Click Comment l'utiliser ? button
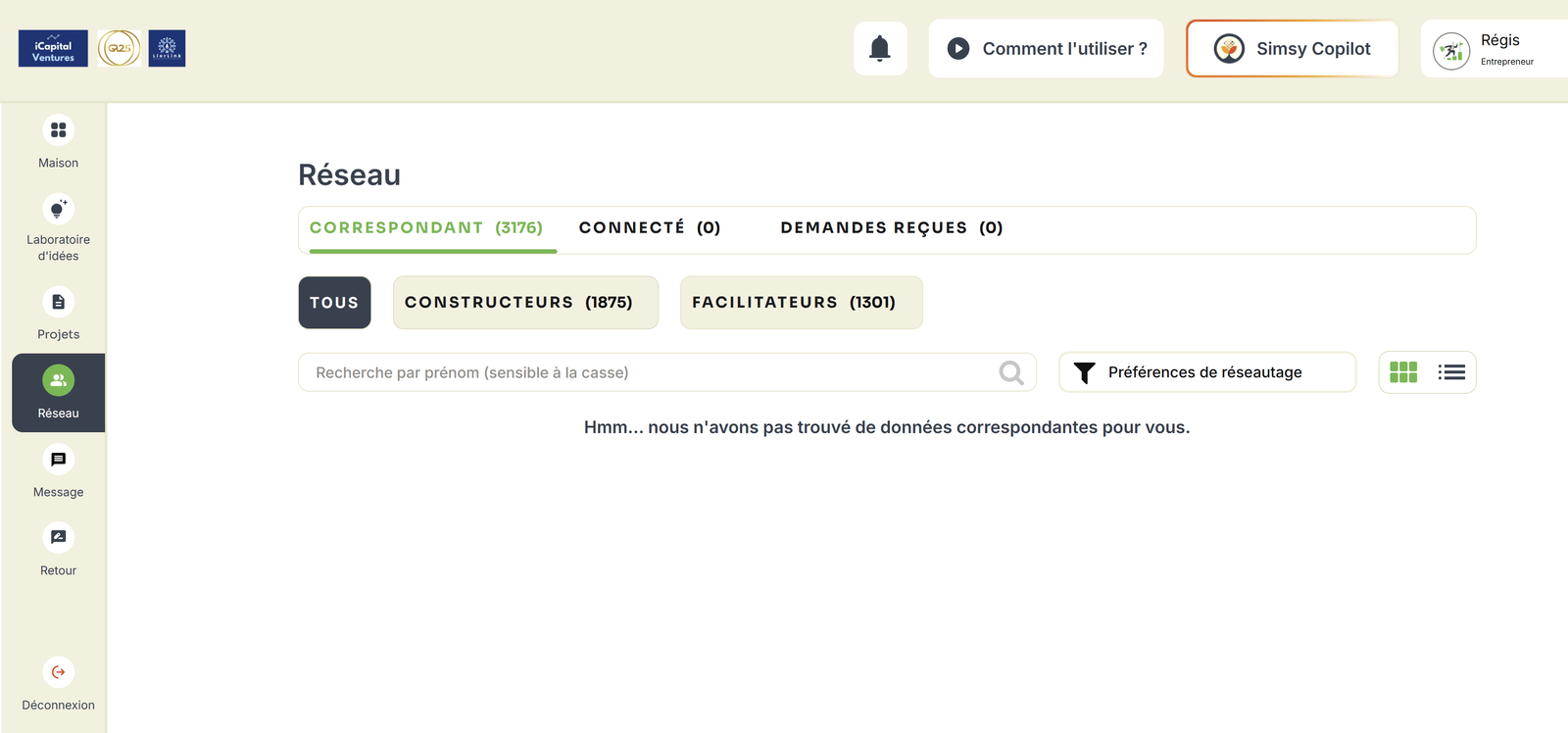 coord(1046,48)
